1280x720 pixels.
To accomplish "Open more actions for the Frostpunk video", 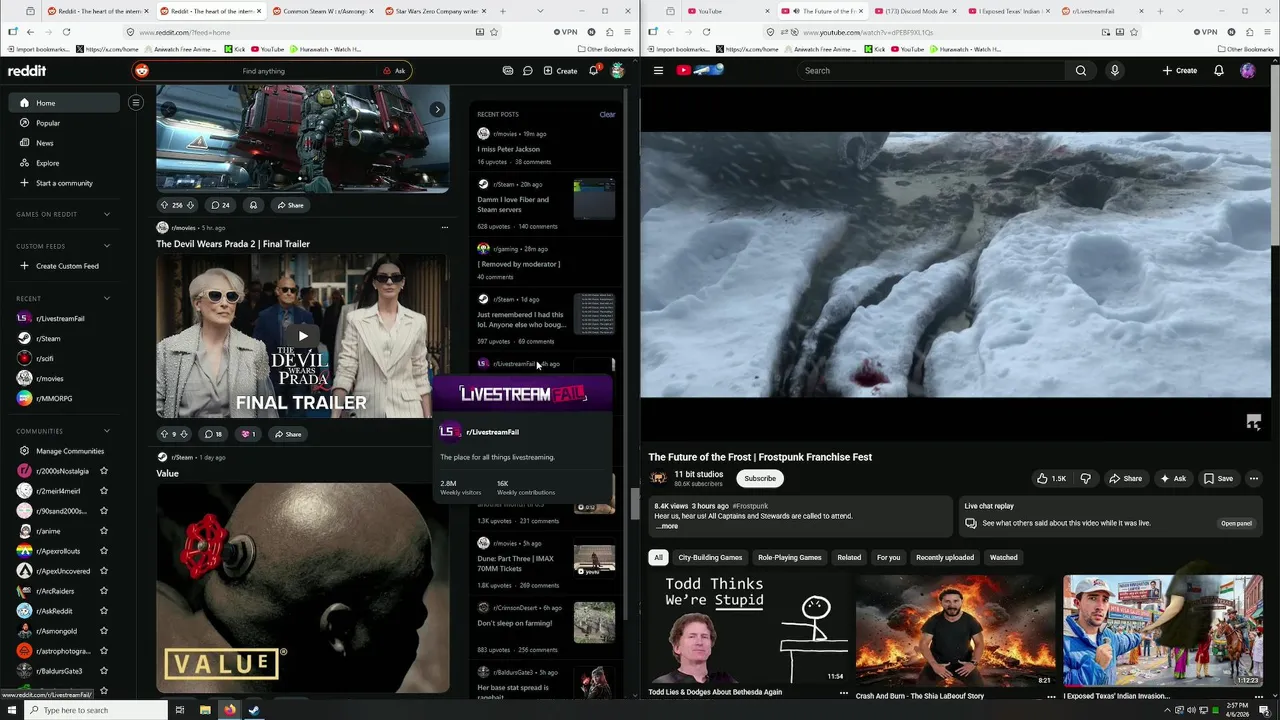I will (1254, 479).
